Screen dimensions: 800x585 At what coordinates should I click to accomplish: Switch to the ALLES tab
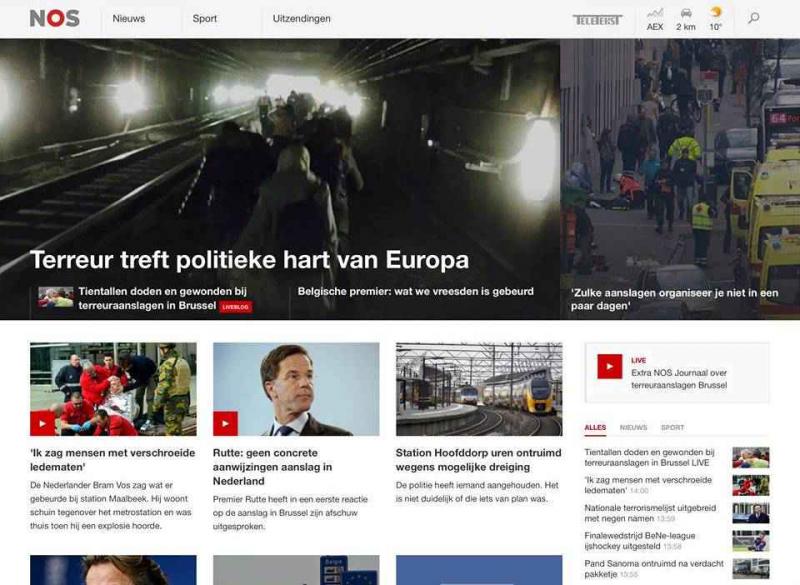click(595, 427)
